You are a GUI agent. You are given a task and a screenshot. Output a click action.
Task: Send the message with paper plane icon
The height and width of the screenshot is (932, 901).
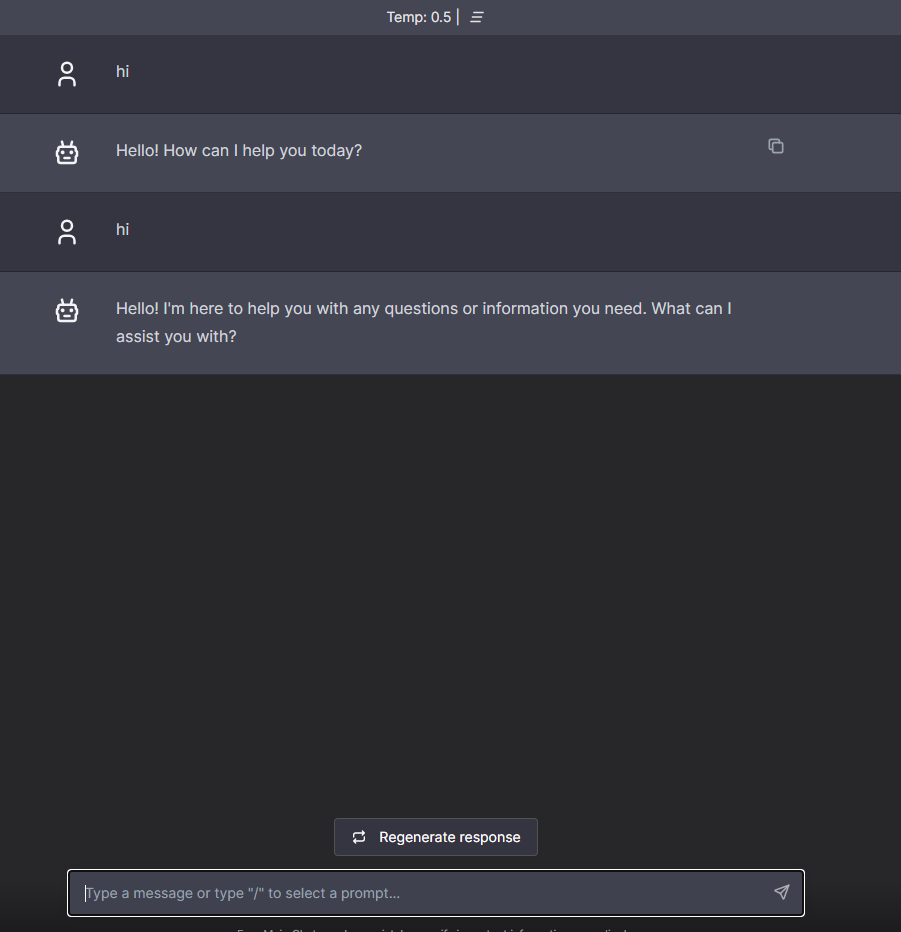click(781, 892)
